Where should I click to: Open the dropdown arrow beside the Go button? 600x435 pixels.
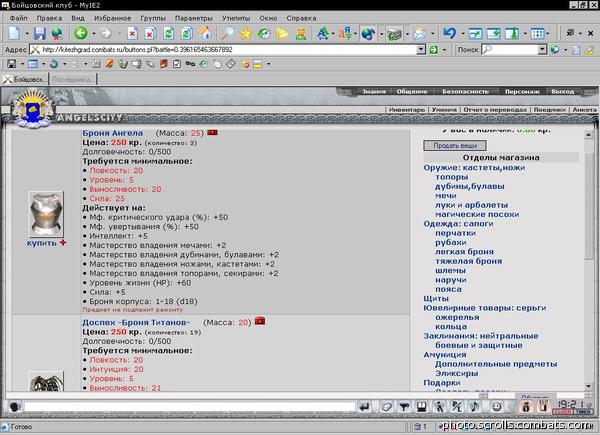click(x=444, y=50)
